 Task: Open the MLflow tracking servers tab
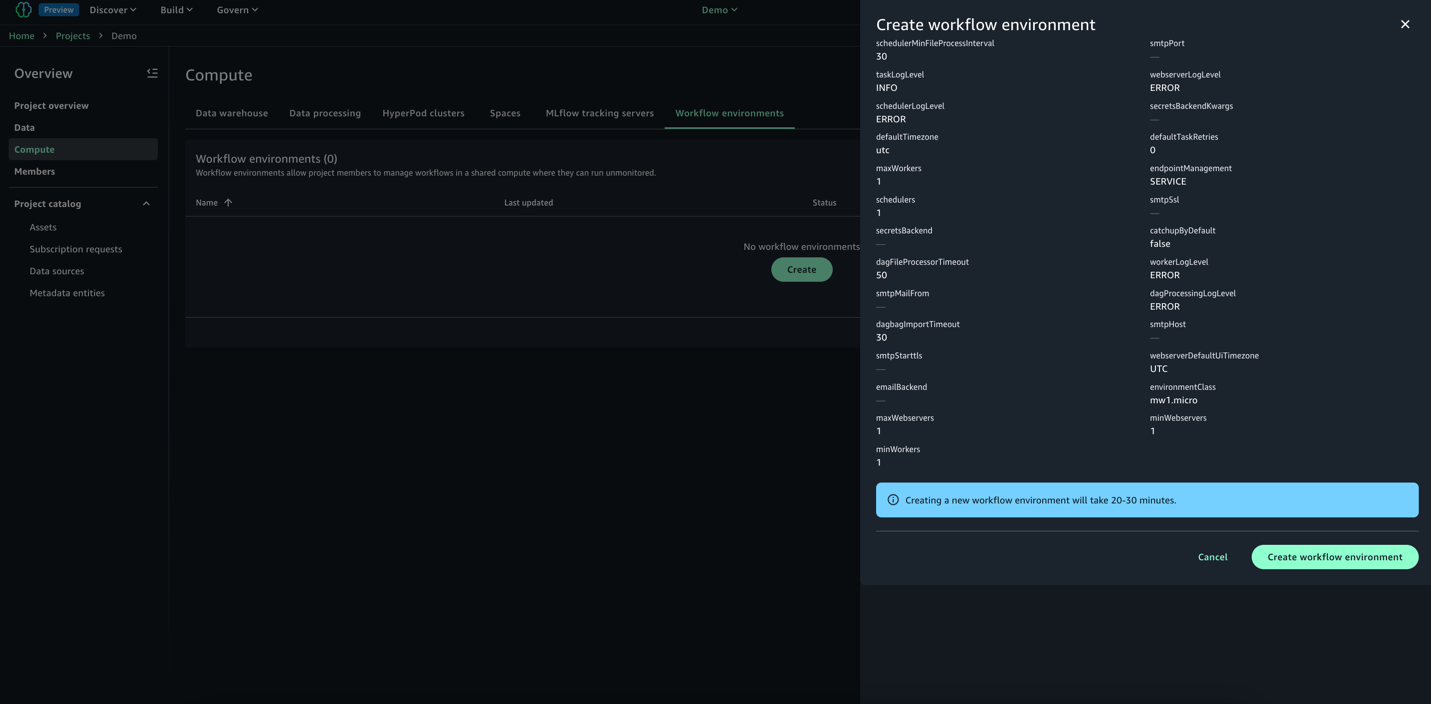click(599, 113)
